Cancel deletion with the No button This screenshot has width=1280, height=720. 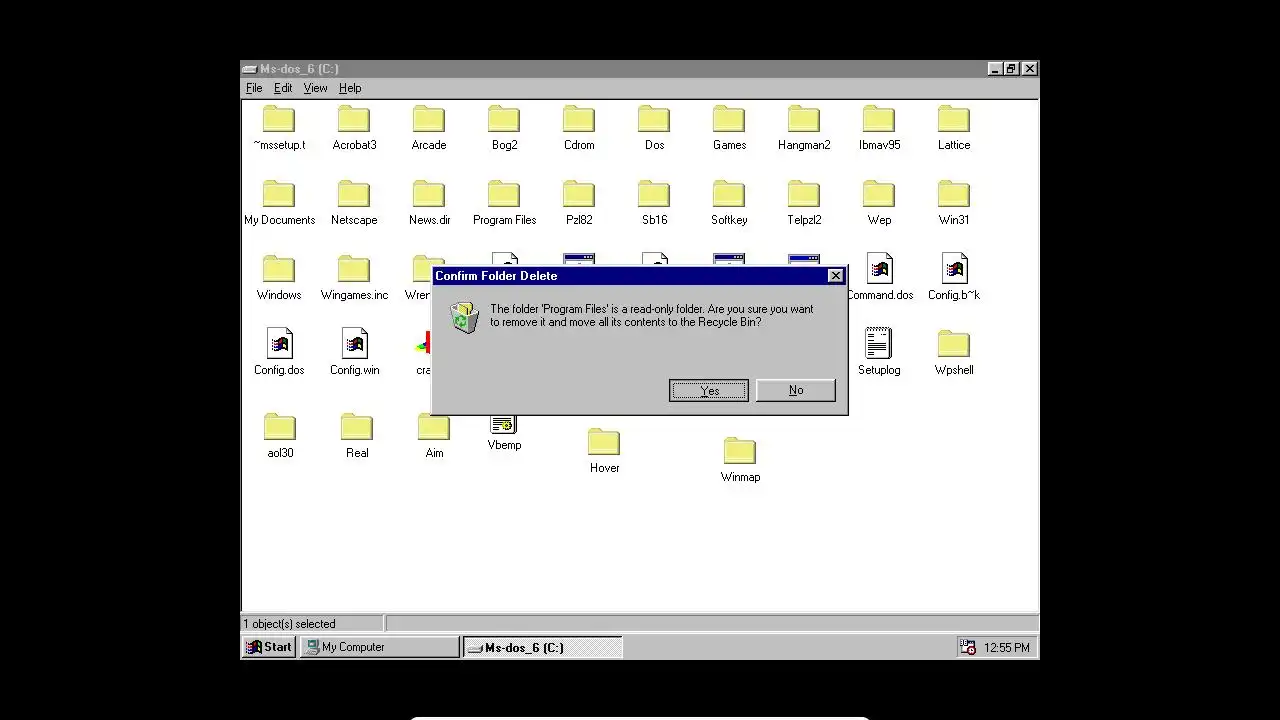(x=796, y=390)
